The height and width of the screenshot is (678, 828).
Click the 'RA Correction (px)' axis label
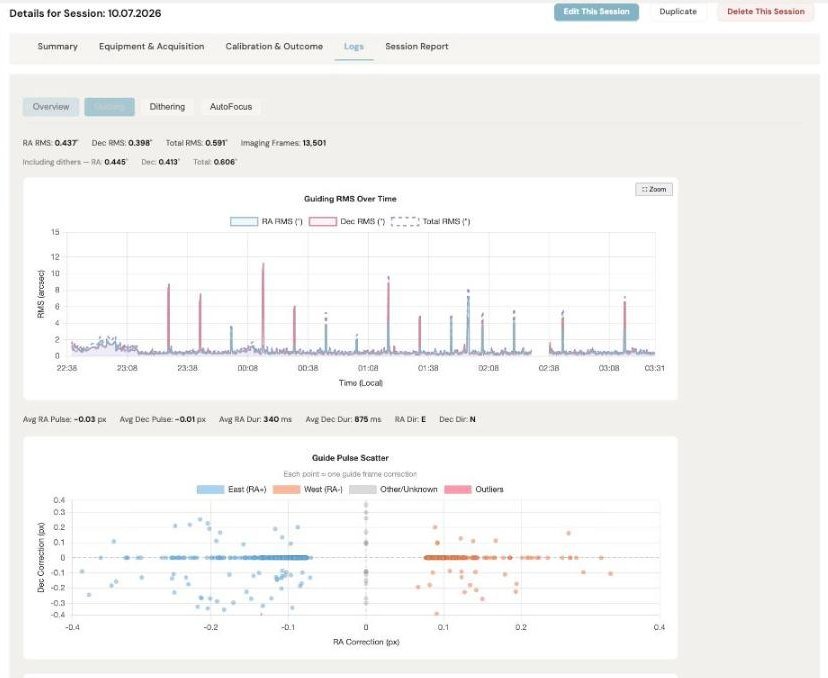[x=366, y=642]
